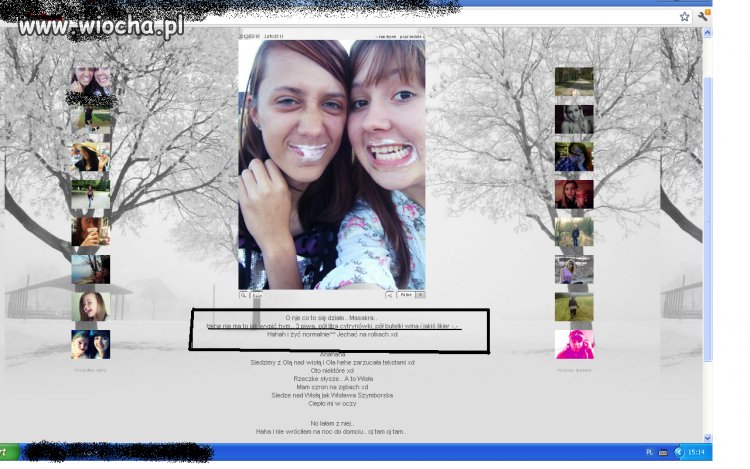
Task: Click the text "O nie co to się działo.. Masakra.."
Action: [331, 317]
